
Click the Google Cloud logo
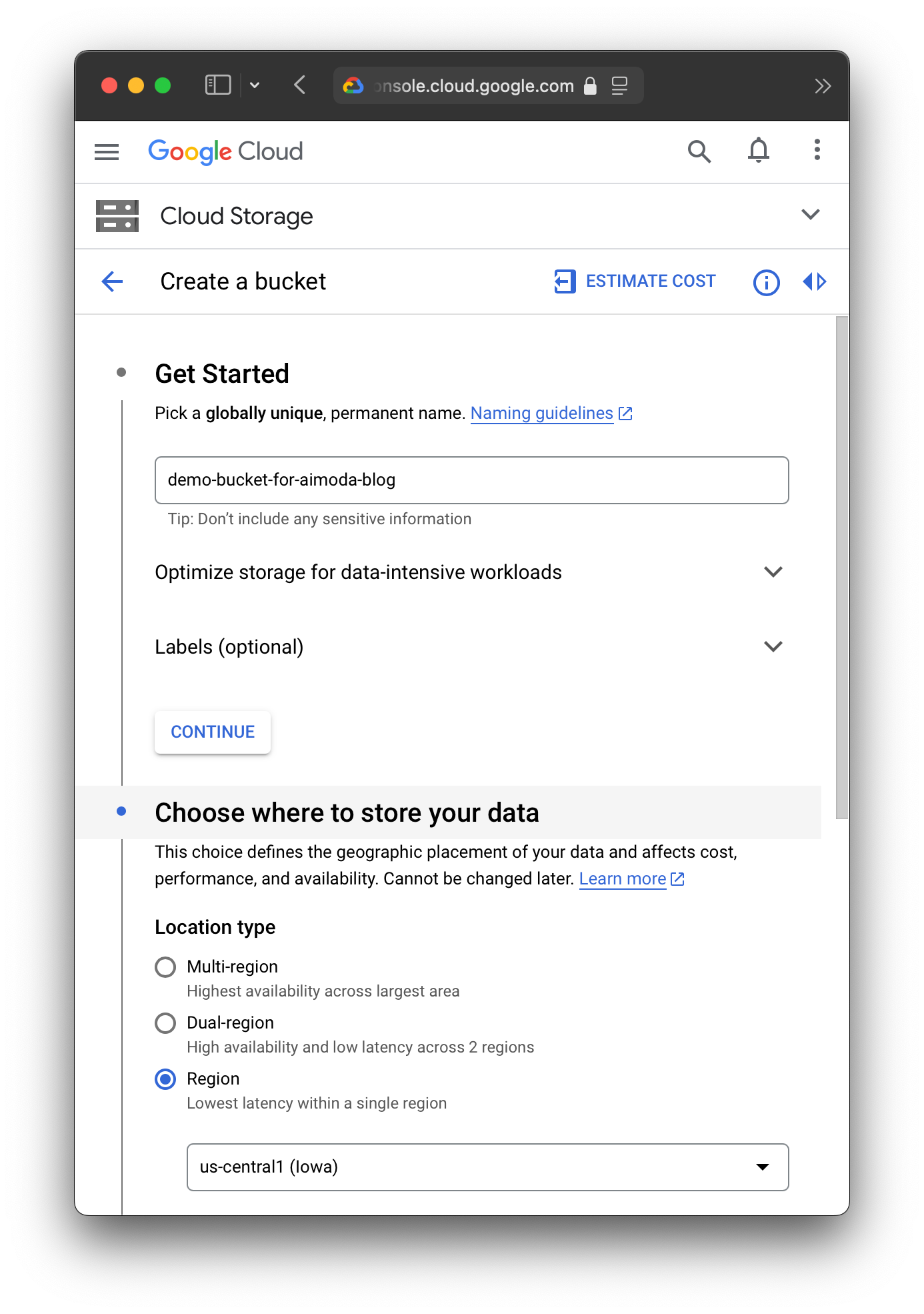(225, 152)
